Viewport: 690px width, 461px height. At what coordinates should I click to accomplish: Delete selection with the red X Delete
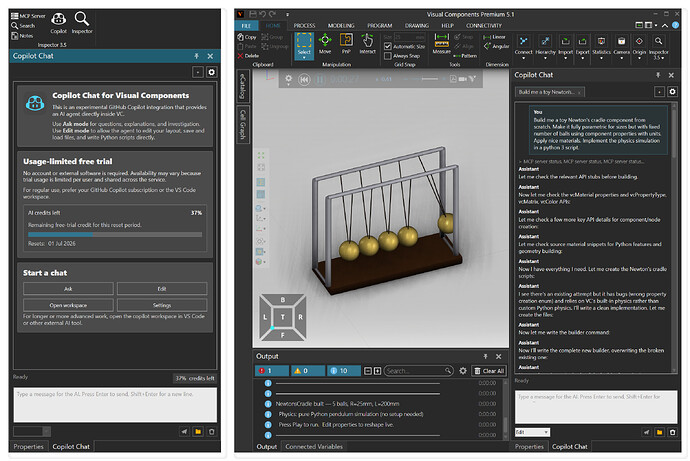click(x=248, y=56)
